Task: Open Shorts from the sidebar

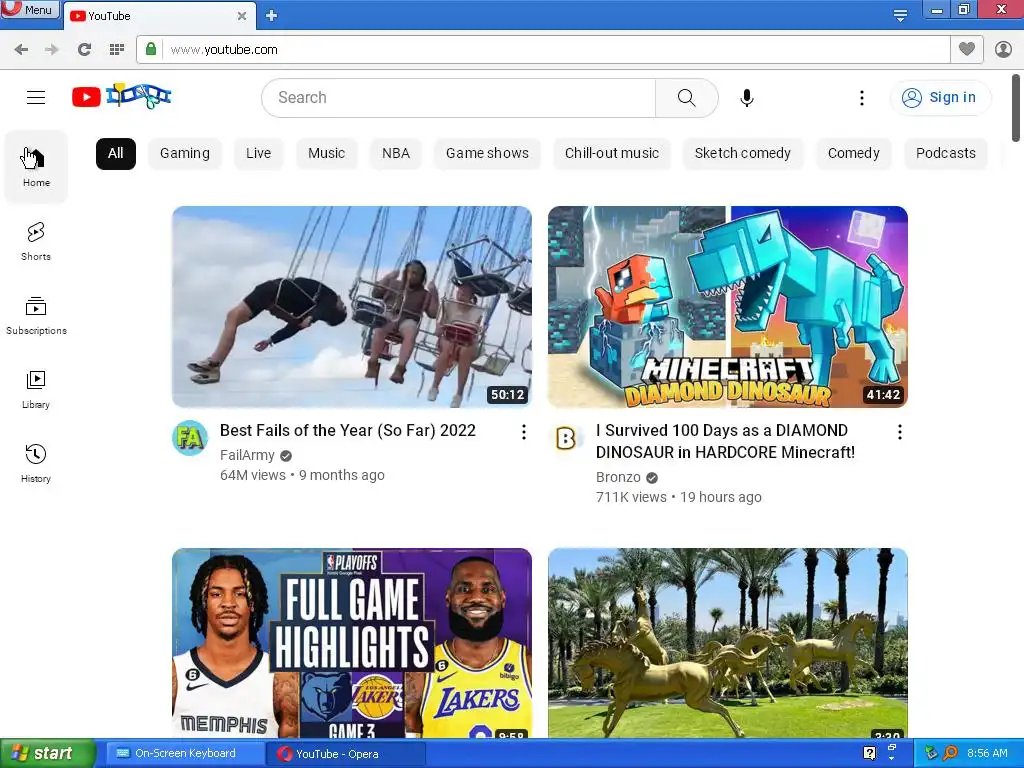Action: click(36, 241)
